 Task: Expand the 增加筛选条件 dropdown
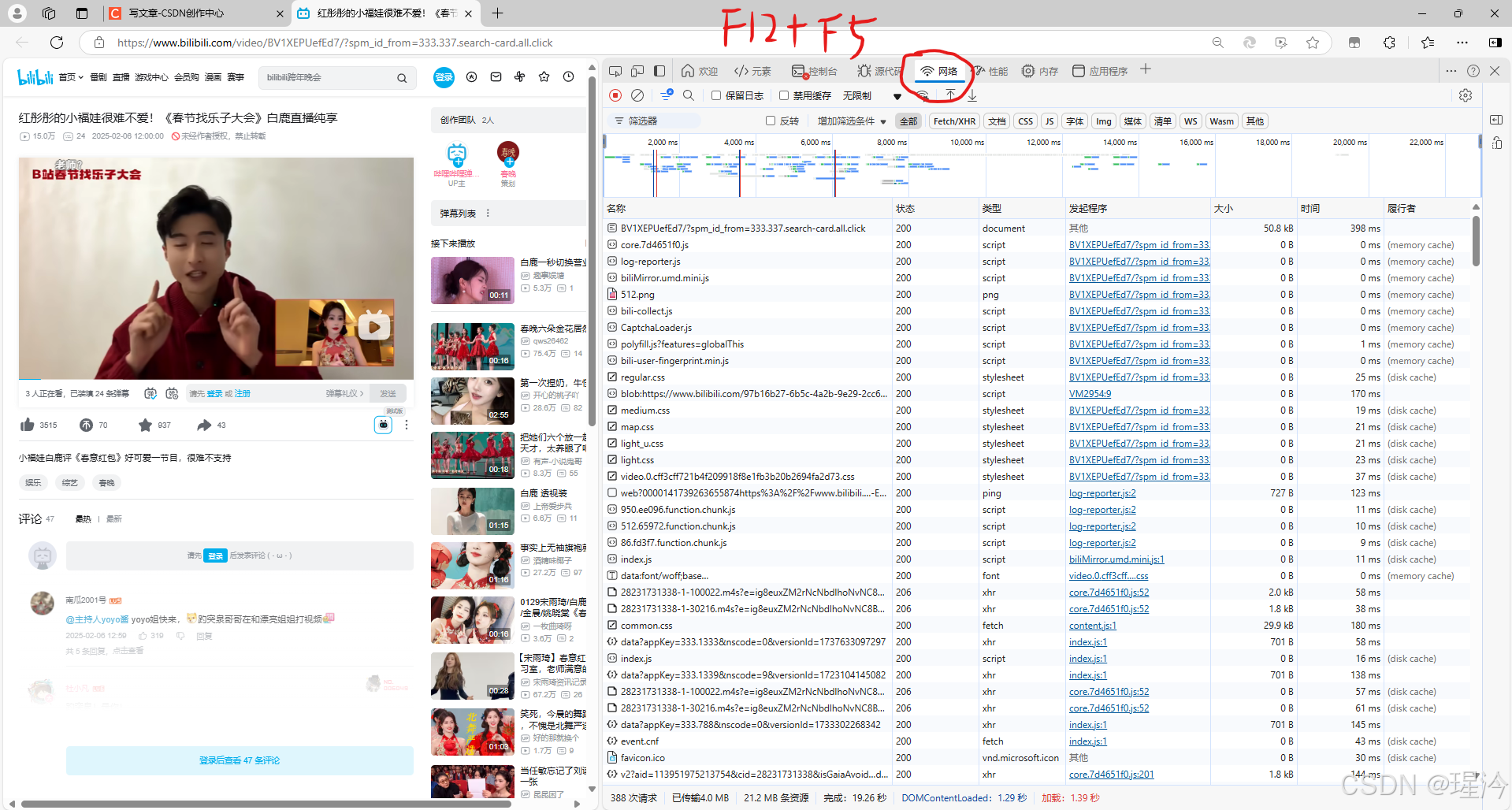(x=852, y=121)
